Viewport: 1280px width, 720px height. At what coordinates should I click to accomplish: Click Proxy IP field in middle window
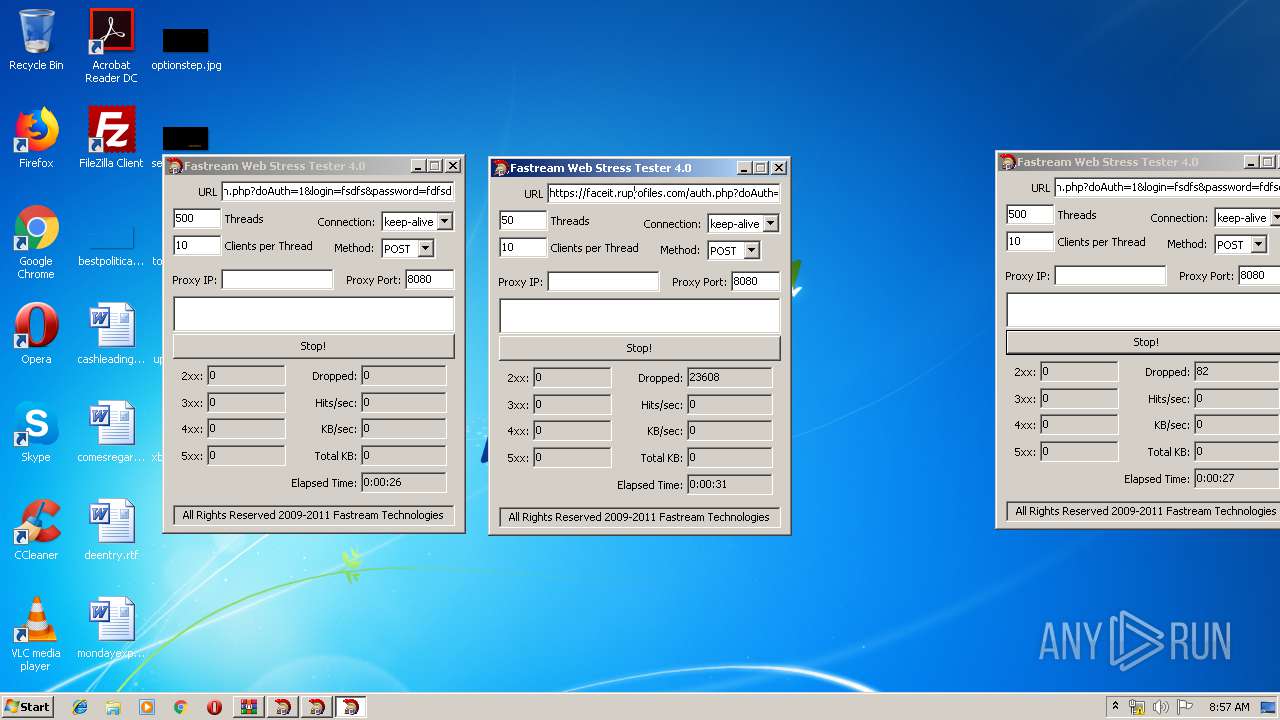[603, 282]
